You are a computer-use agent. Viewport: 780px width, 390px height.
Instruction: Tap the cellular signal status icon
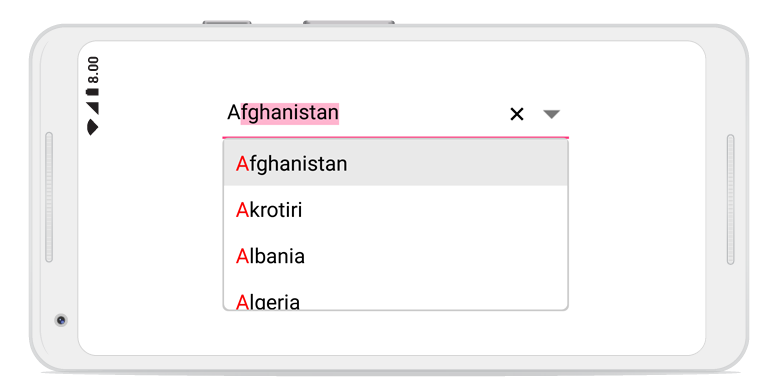pos(93,108)
